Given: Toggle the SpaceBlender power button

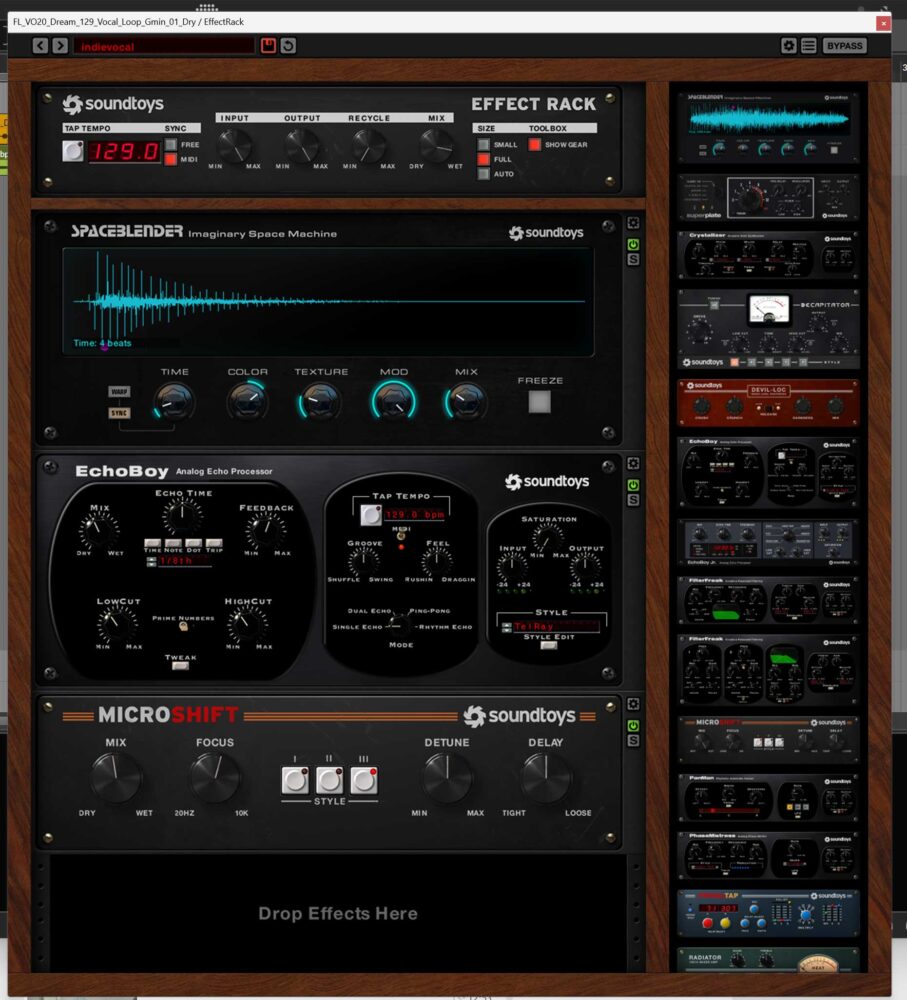Looking at the screenshot, I should pyautogui.click(x=633, y=245).
